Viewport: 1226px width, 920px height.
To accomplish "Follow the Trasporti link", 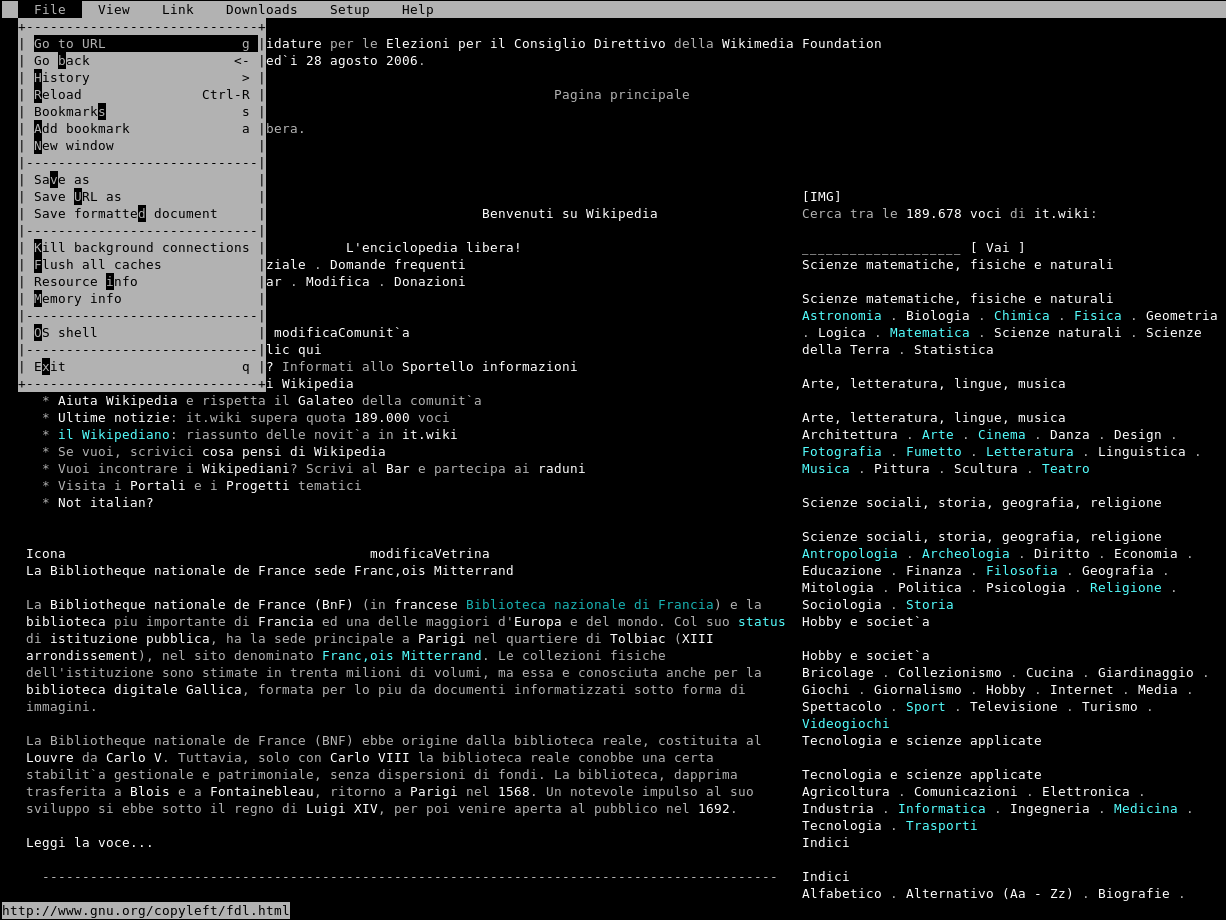I will (x=942, y=826).
